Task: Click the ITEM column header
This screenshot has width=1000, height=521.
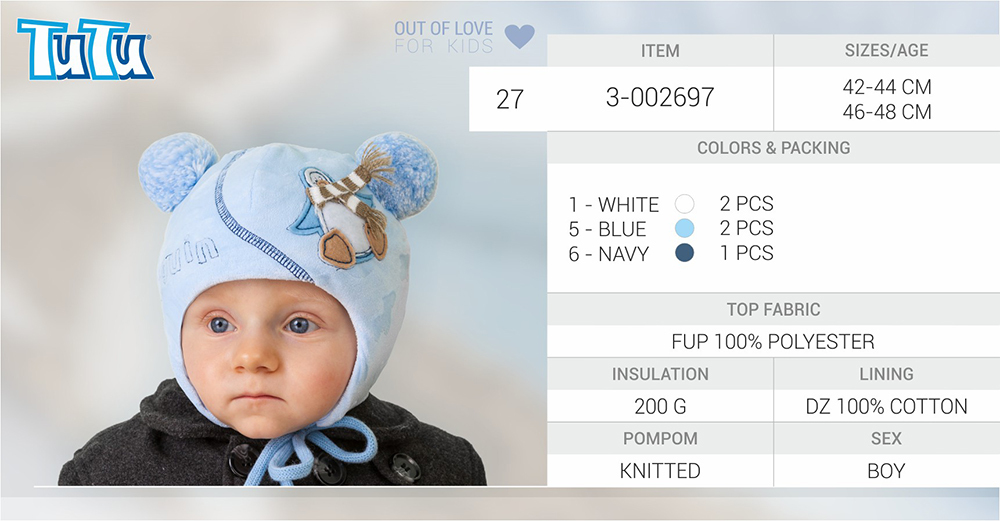Action: point(660,50)
